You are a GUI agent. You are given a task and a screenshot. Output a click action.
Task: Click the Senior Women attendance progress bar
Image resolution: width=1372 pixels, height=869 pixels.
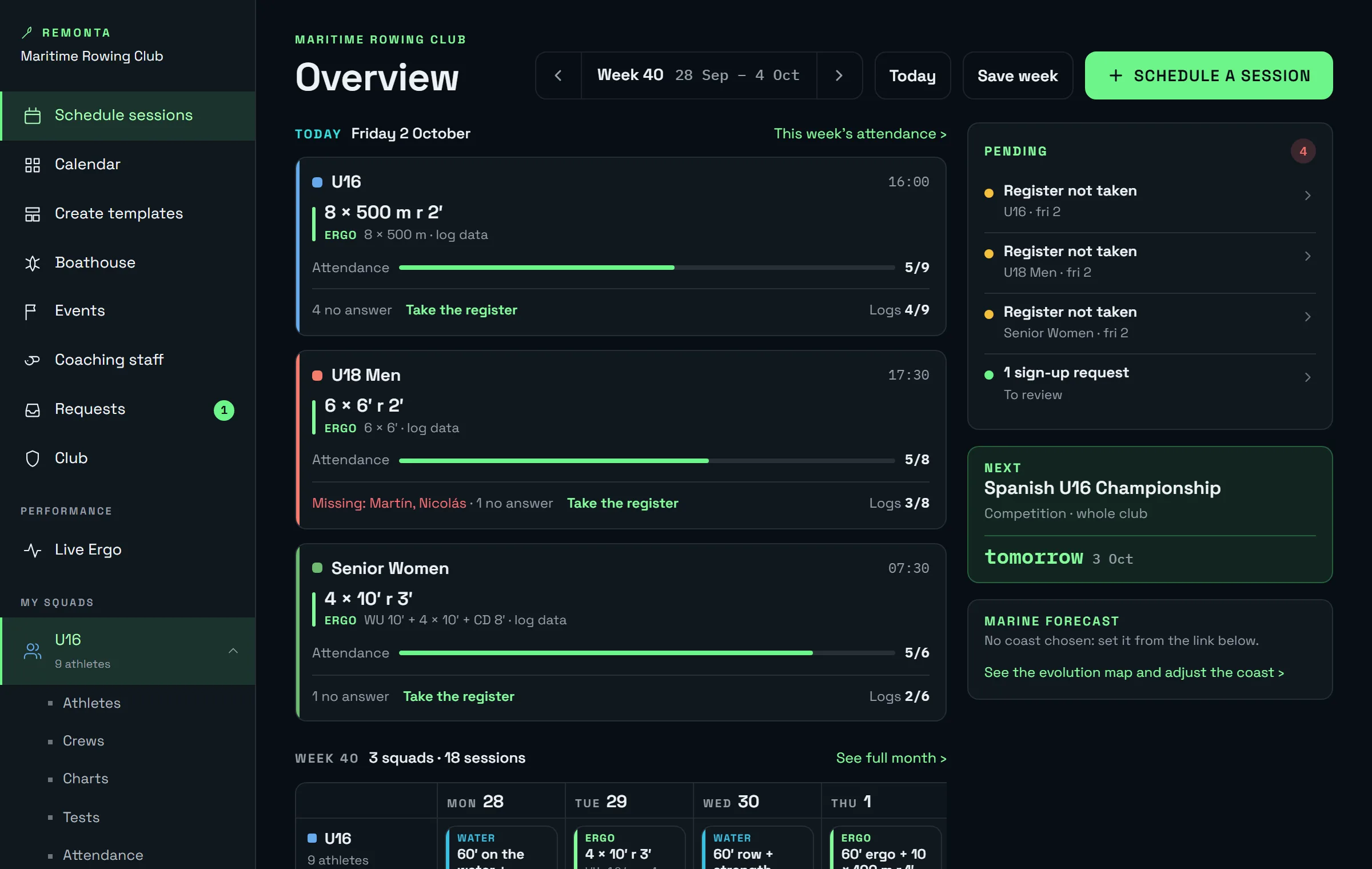(647, 653)
